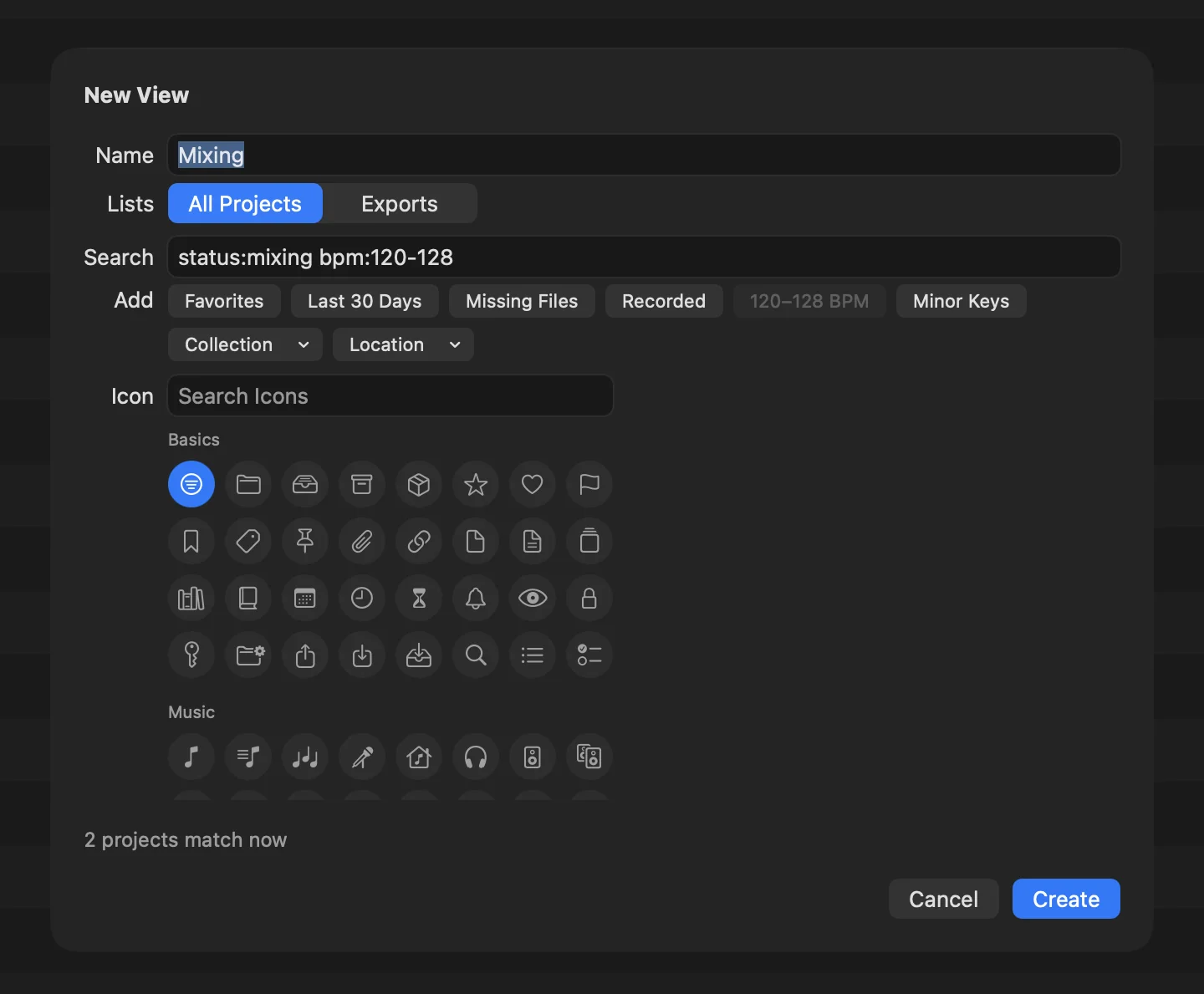Open the Location dropdown
This screenshot has height=994, width=1204.
403,344
